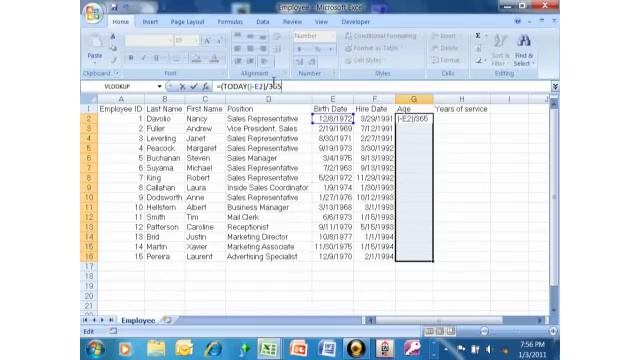The height and width of the screenshot is (360, 640).
Task: Increase font size with Grow Font
Action: (207, 40)
